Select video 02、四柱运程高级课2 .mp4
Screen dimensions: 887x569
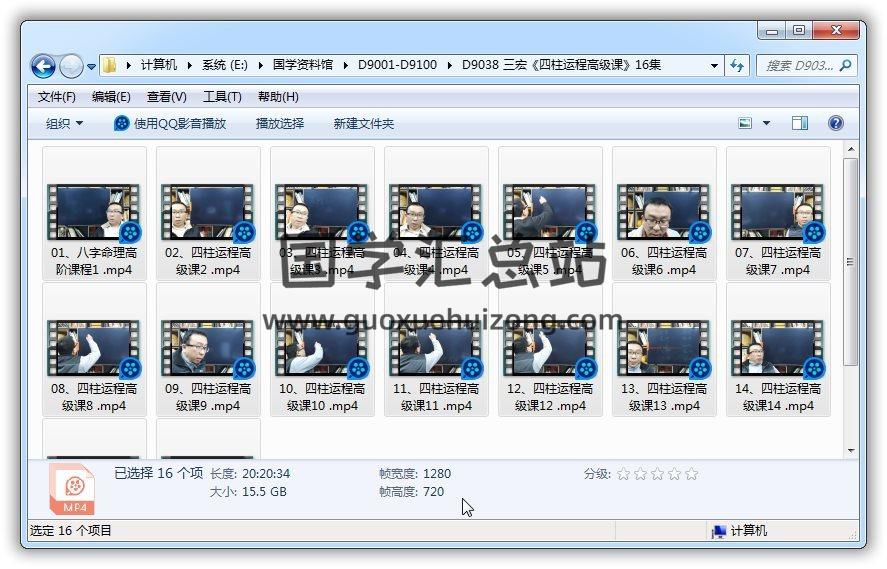coord(208,213)
